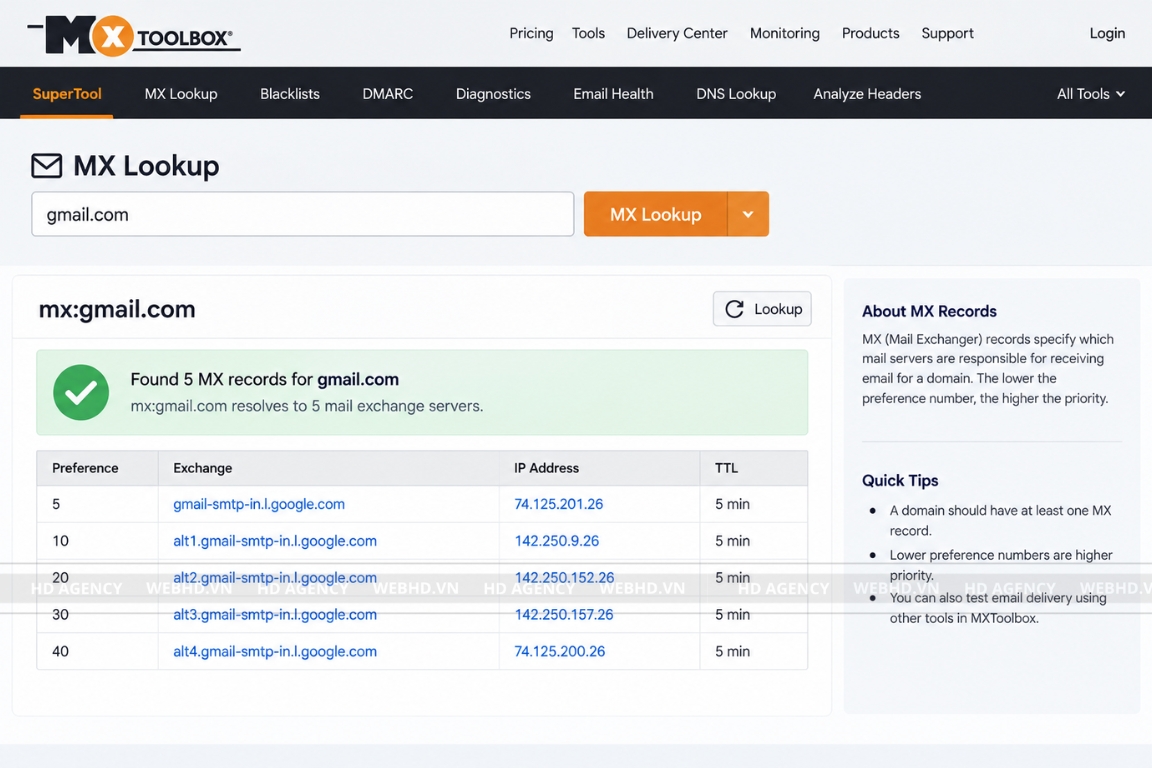Click the green checkmark success icon
1152x768 pixels.
pos(81,392)
